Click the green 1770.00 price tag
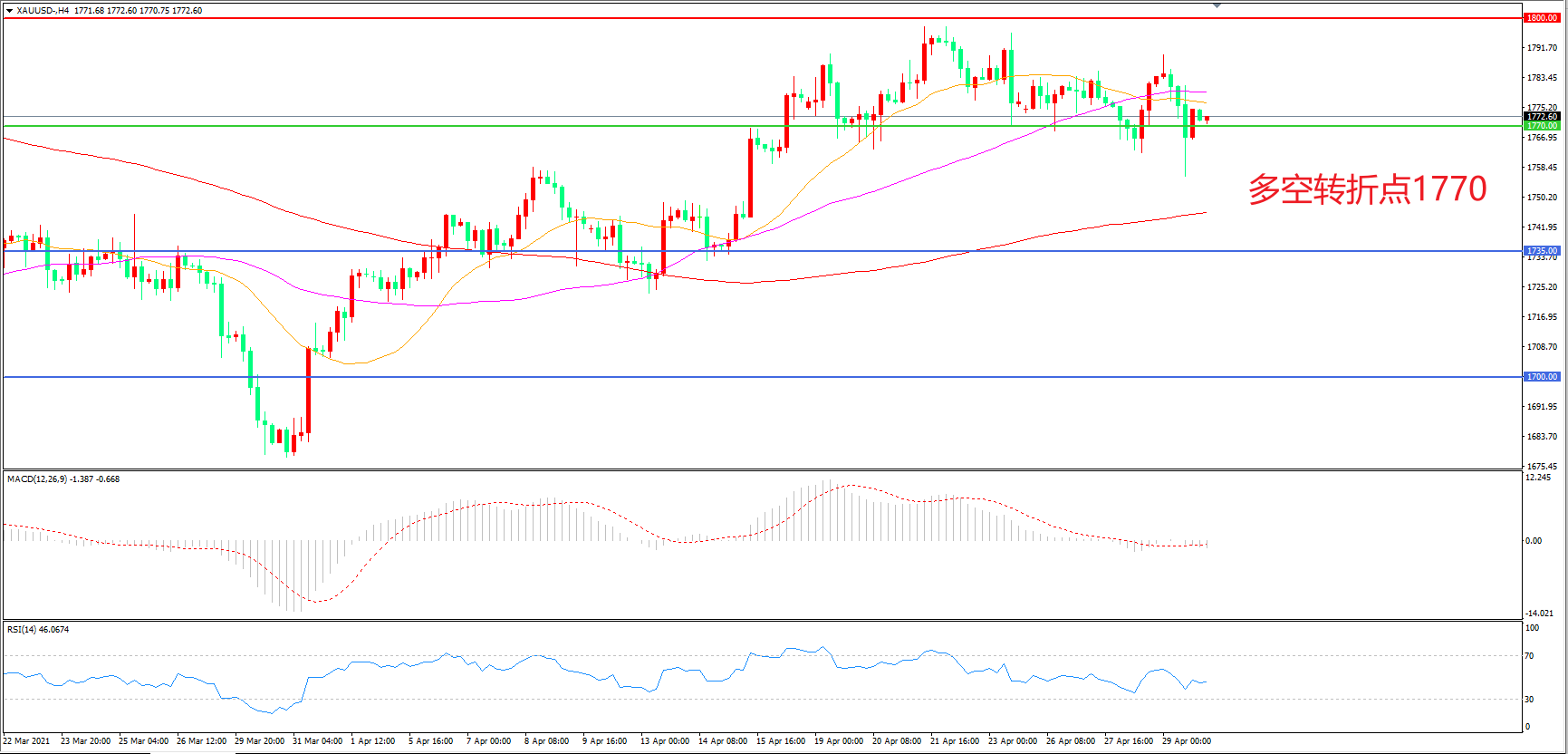Screen dimensions: 1568x754 point(1541,126)
